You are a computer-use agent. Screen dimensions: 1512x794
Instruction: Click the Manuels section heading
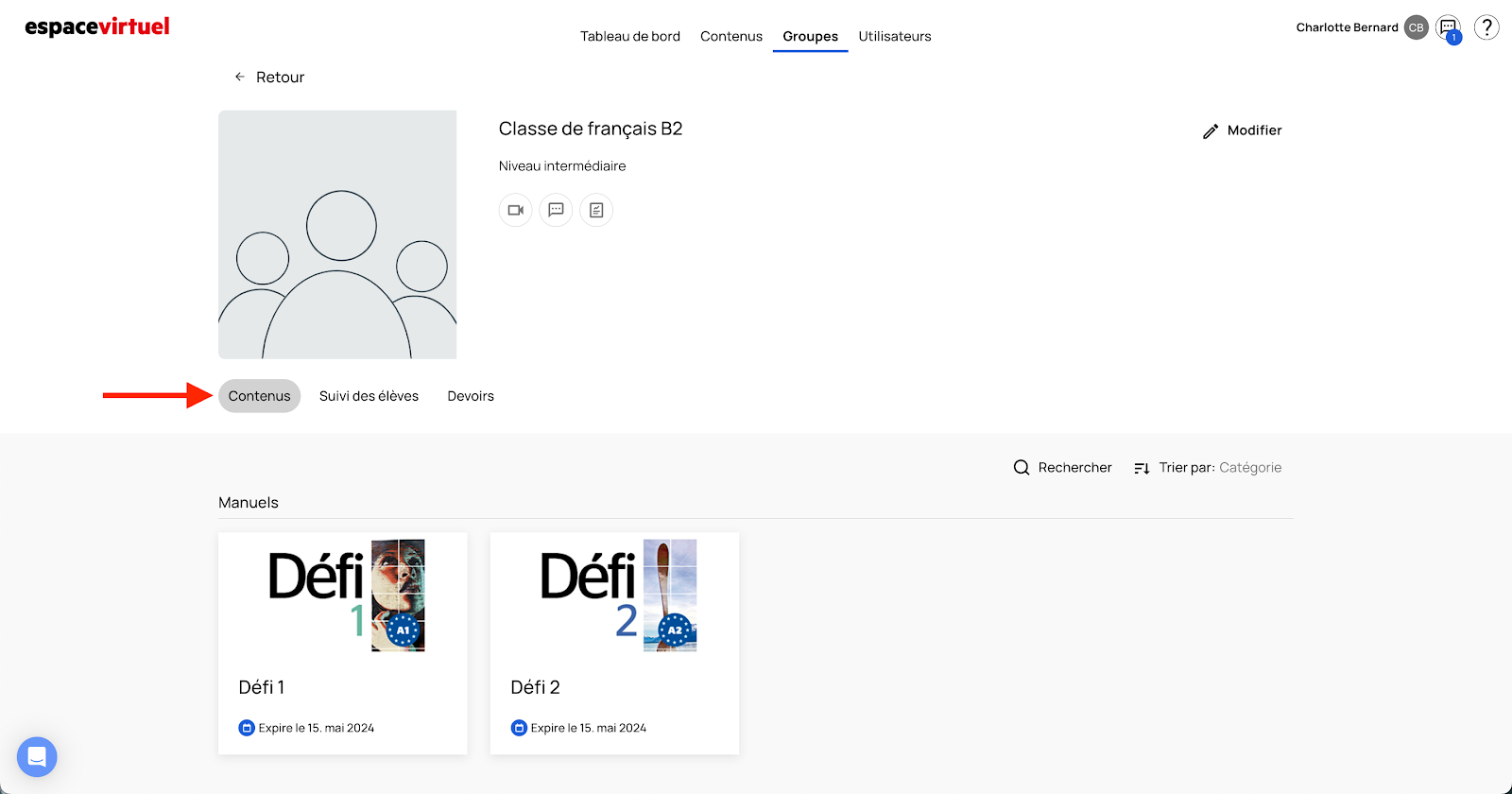coord(249,503)
